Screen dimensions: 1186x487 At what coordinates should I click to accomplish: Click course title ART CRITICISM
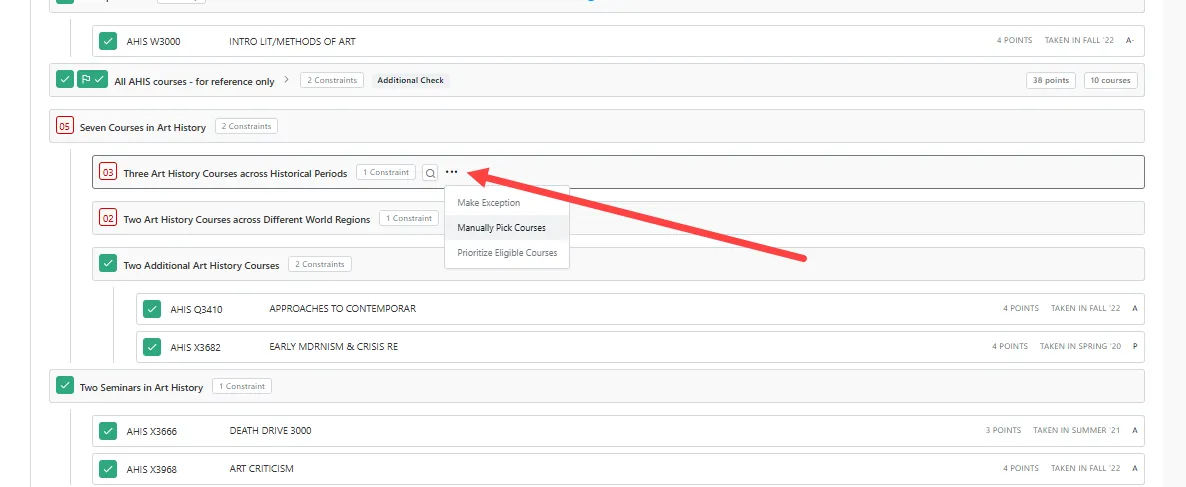(x=262, y=469)
